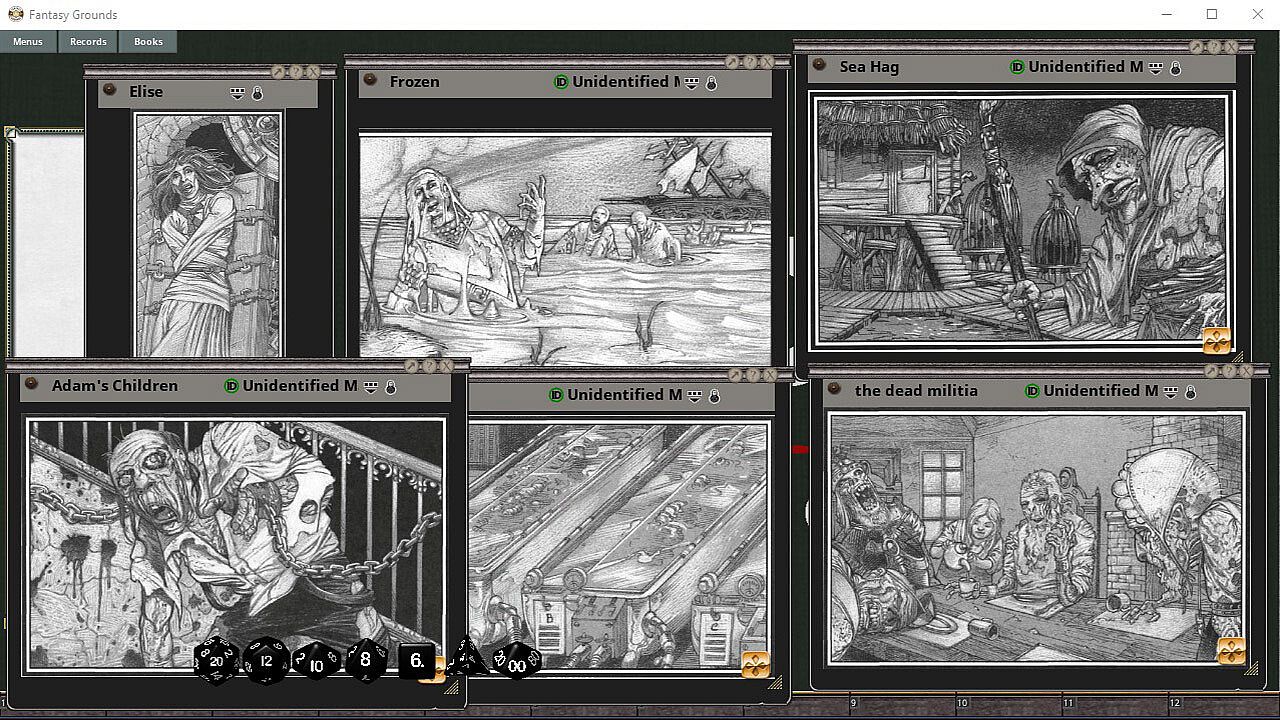
Task: Pop out the Elise window
Action: click(x=279, y=72)
